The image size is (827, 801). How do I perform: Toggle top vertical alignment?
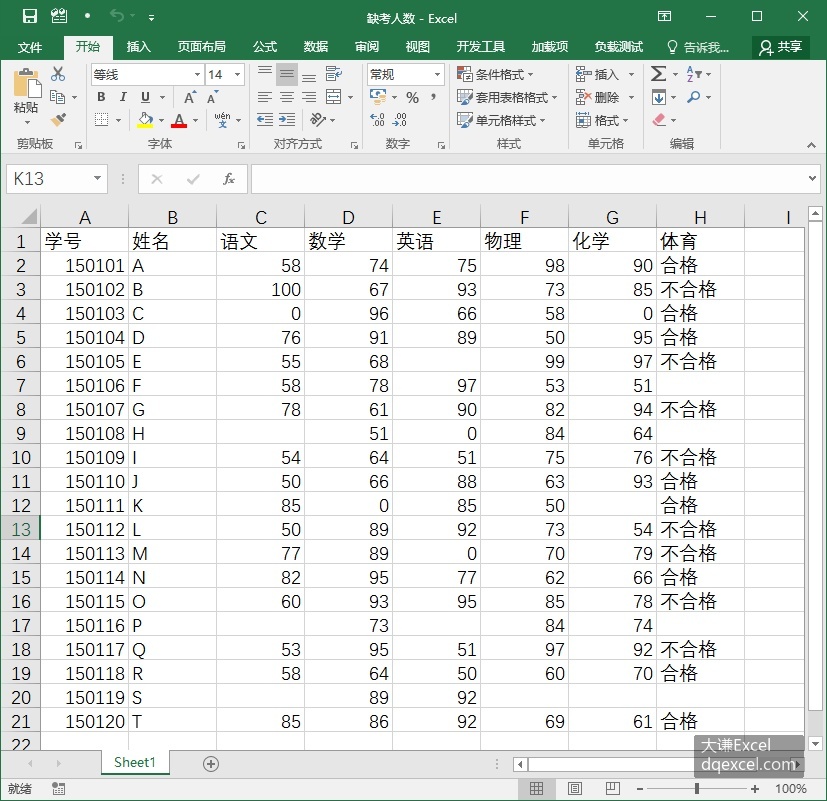click(265, 74)
